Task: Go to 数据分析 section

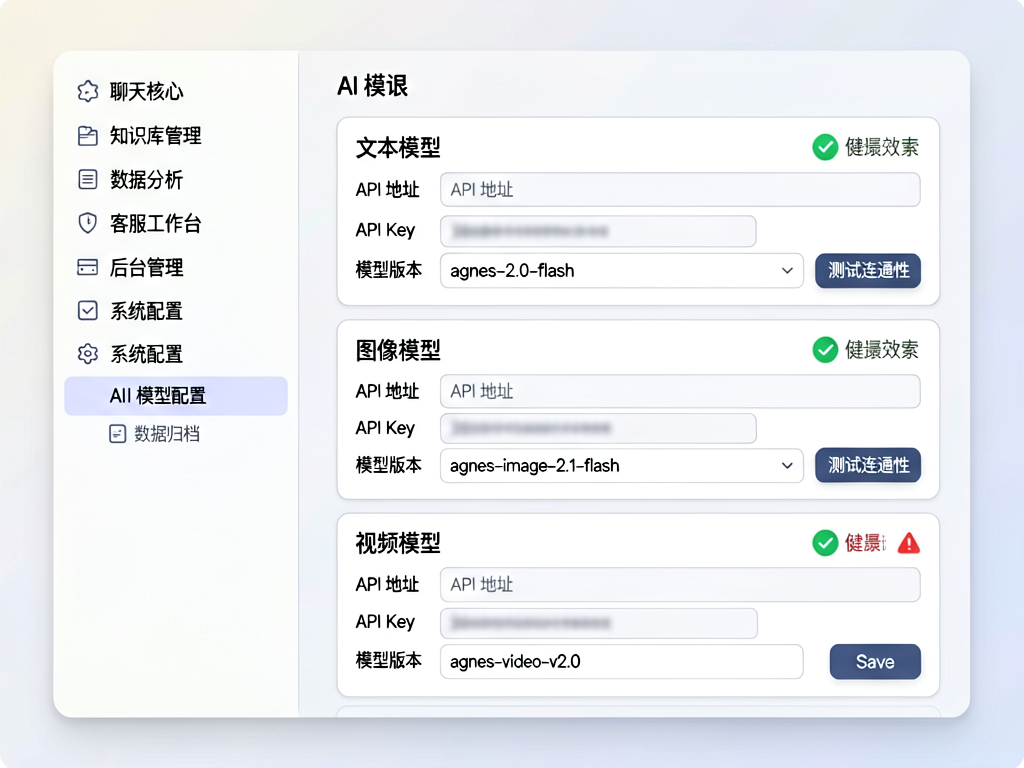Action: tap(146, 180)
